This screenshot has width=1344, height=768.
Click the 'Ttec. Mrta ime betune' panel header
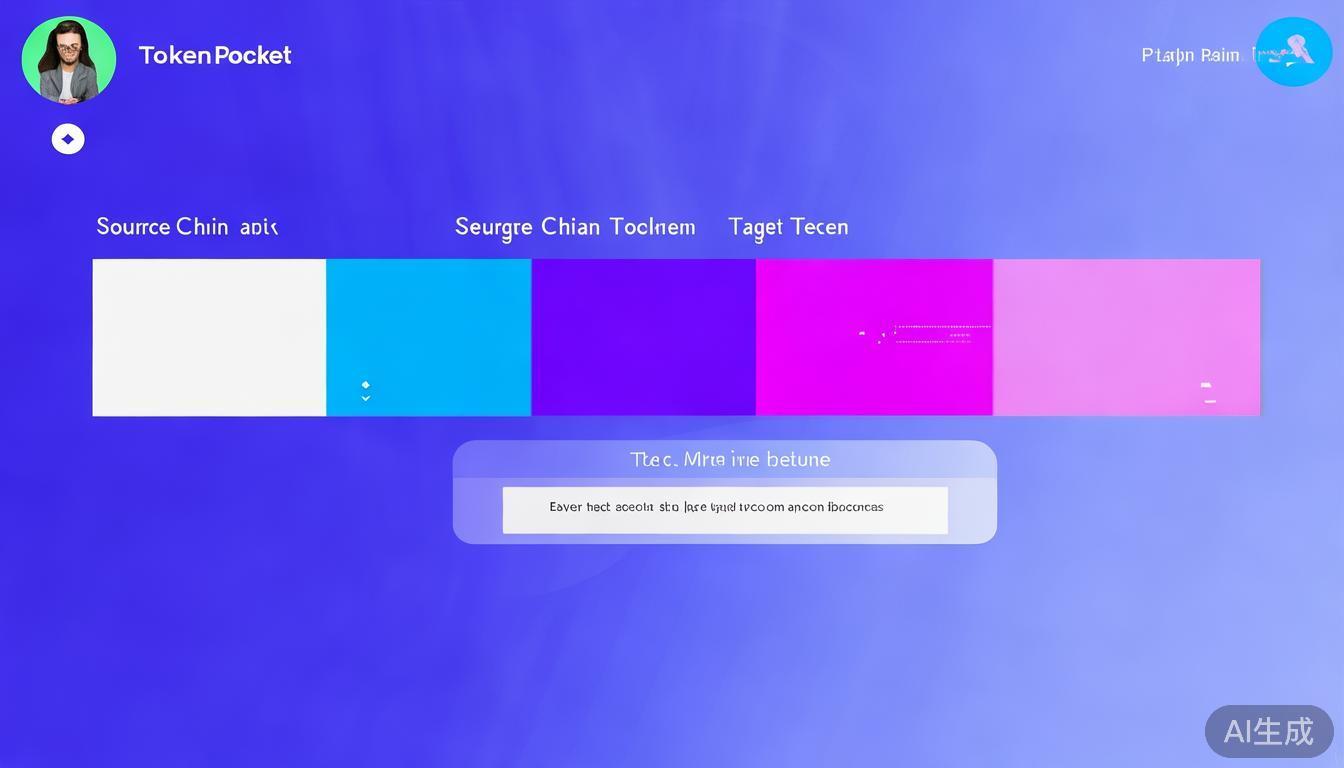coord(729,460)
